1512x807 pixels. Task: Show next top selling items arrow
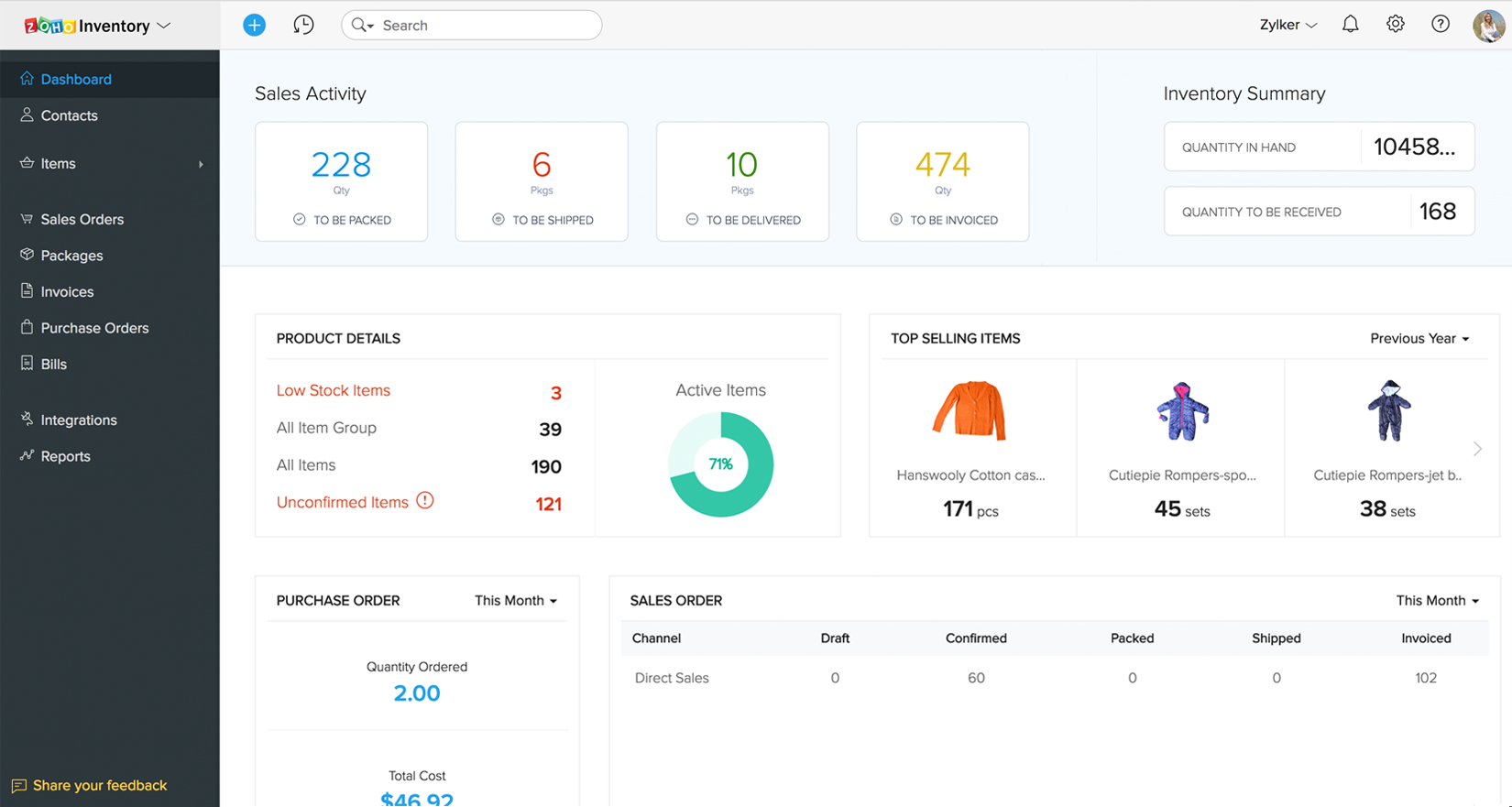tap(1476, 449)
